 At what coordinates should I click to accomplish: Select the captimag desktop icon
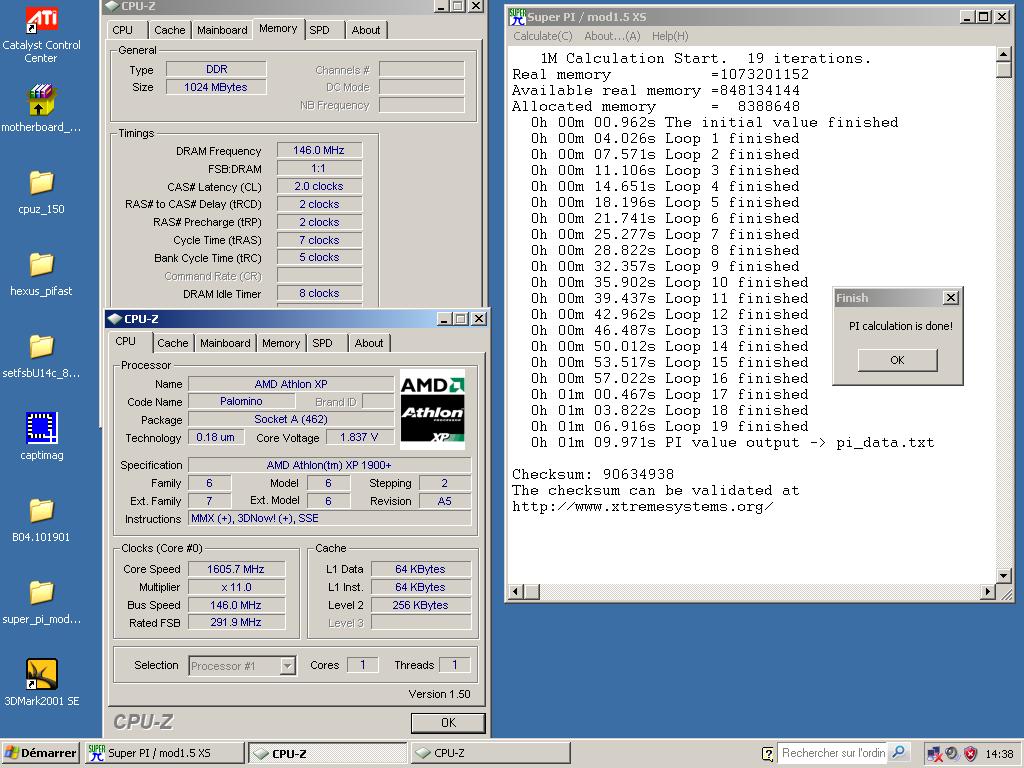[x=42, y=428]
